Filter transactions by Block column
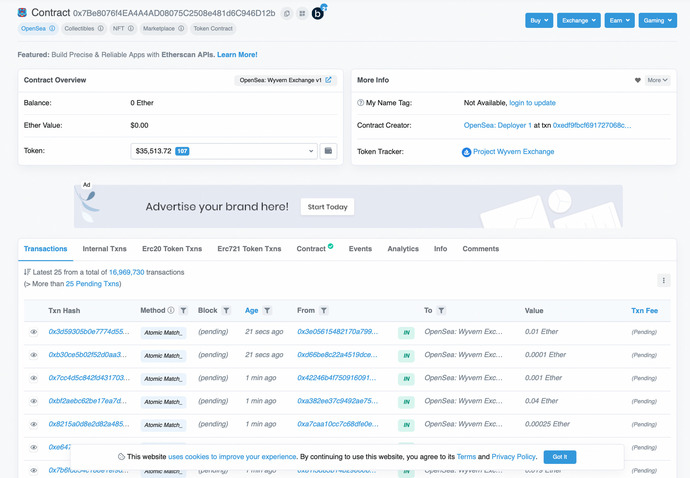690x478 pixels. tap(227, 311)
